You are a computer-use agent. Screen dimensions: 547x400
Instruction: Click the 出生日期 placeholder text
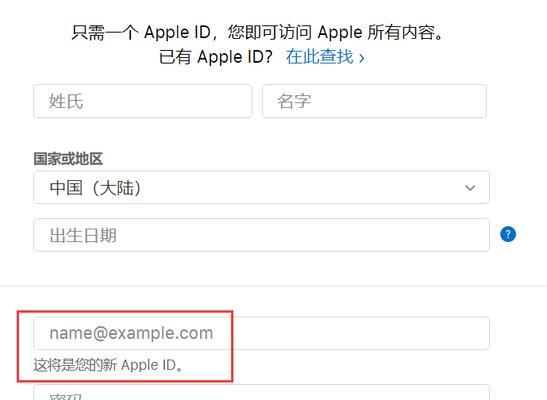click(83, 235)
